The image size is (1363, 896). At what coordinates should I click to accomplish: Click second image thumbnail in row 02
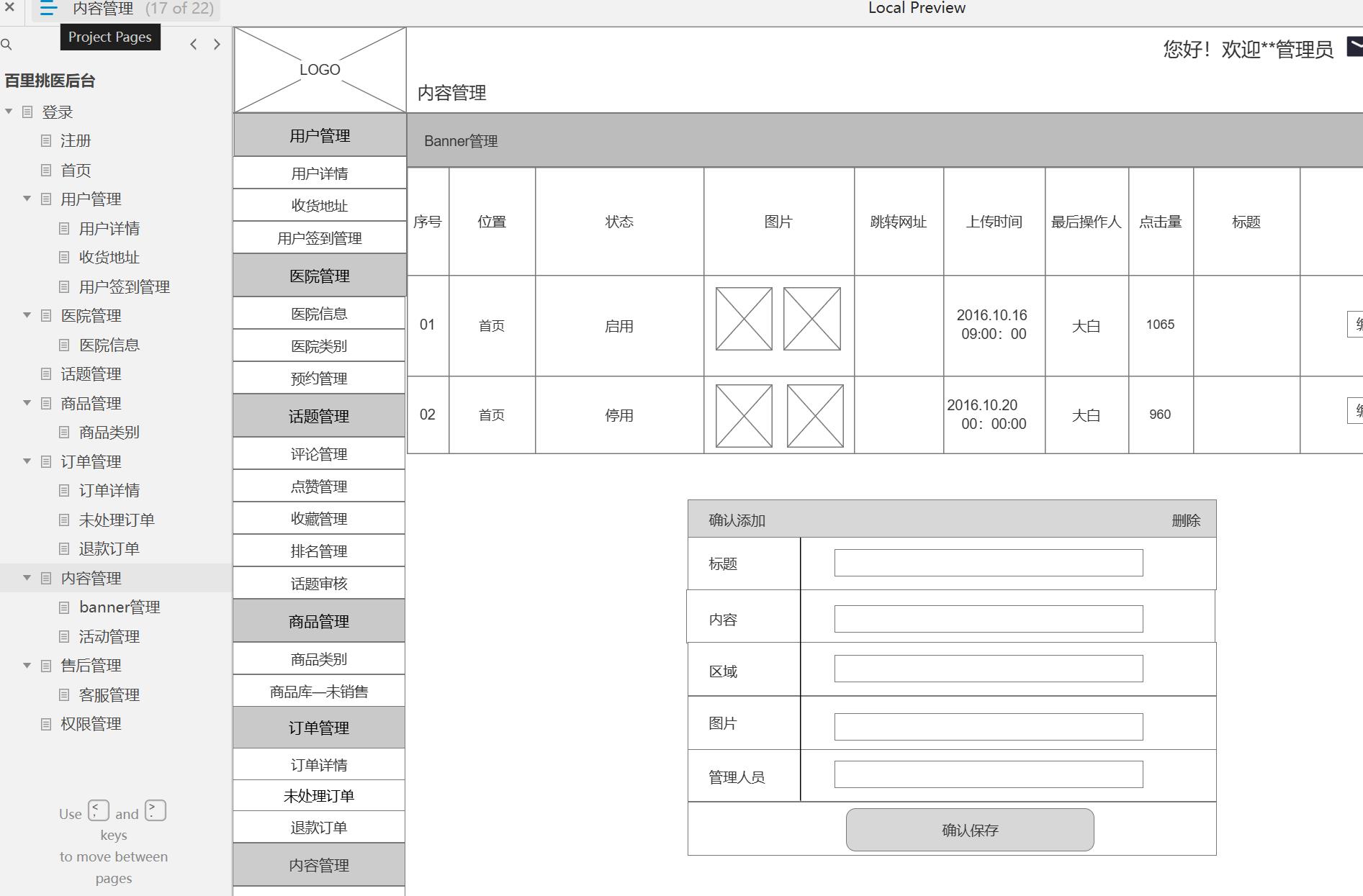point(815,416)
